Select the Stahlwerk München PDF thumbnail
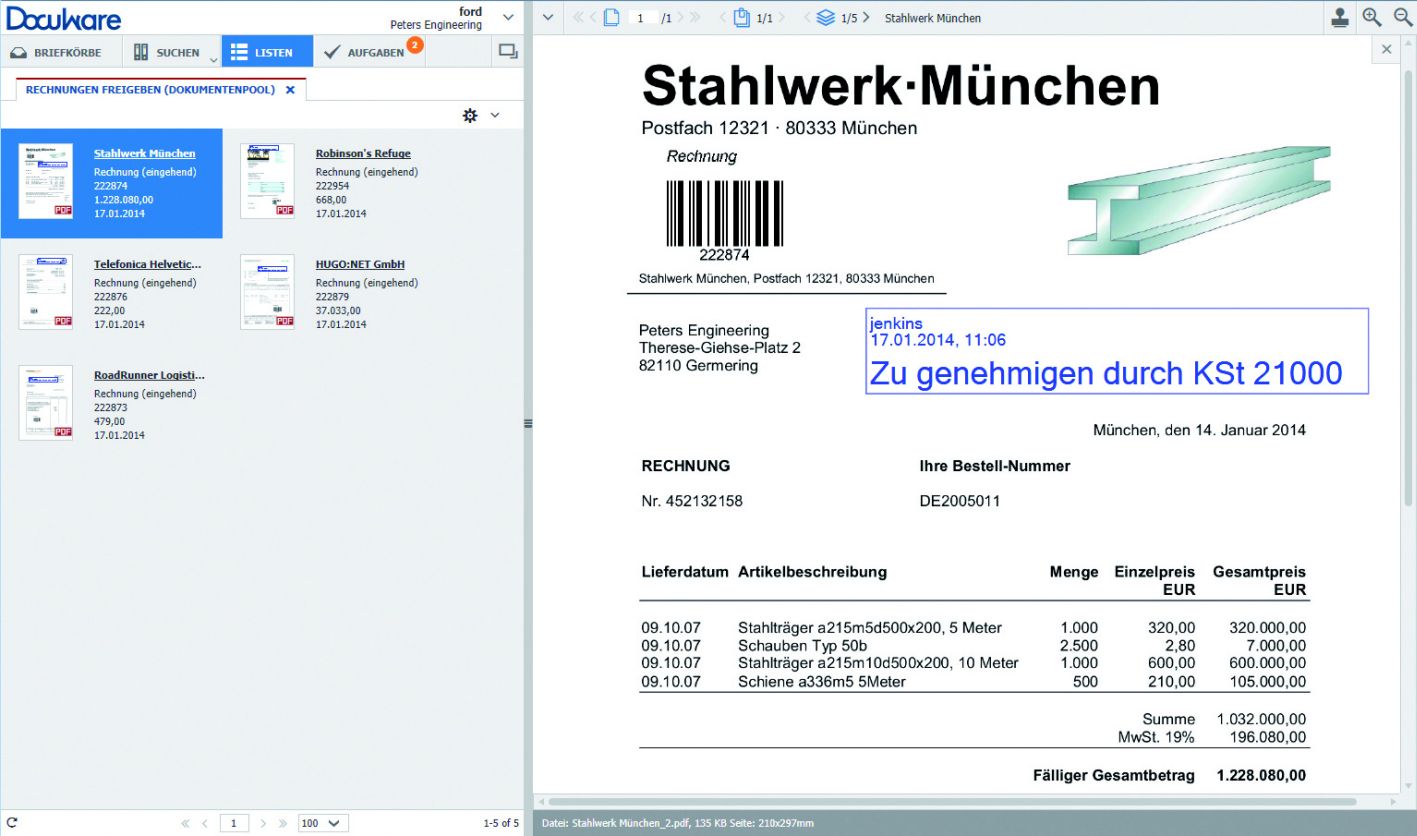This screenshot has width=1417, height=836. [x=46, y=181]
